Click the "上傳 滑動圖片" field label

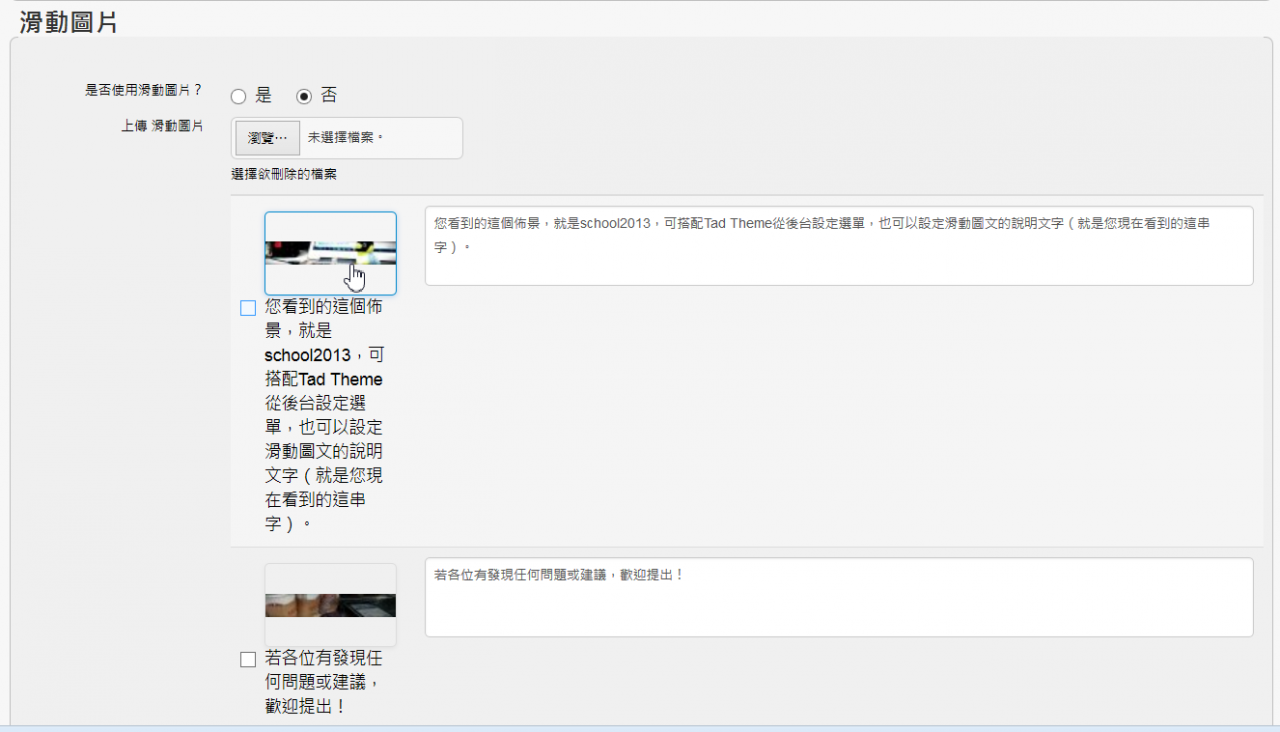162,126
